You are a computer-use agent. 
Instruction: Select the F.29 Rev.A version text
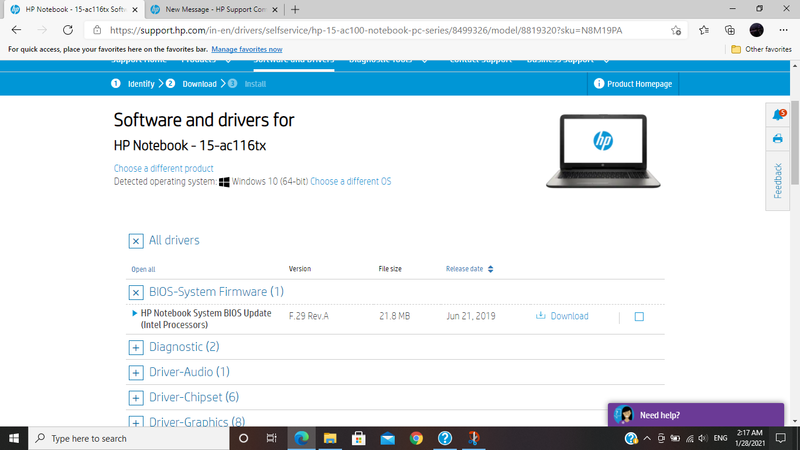click(309, 316)
